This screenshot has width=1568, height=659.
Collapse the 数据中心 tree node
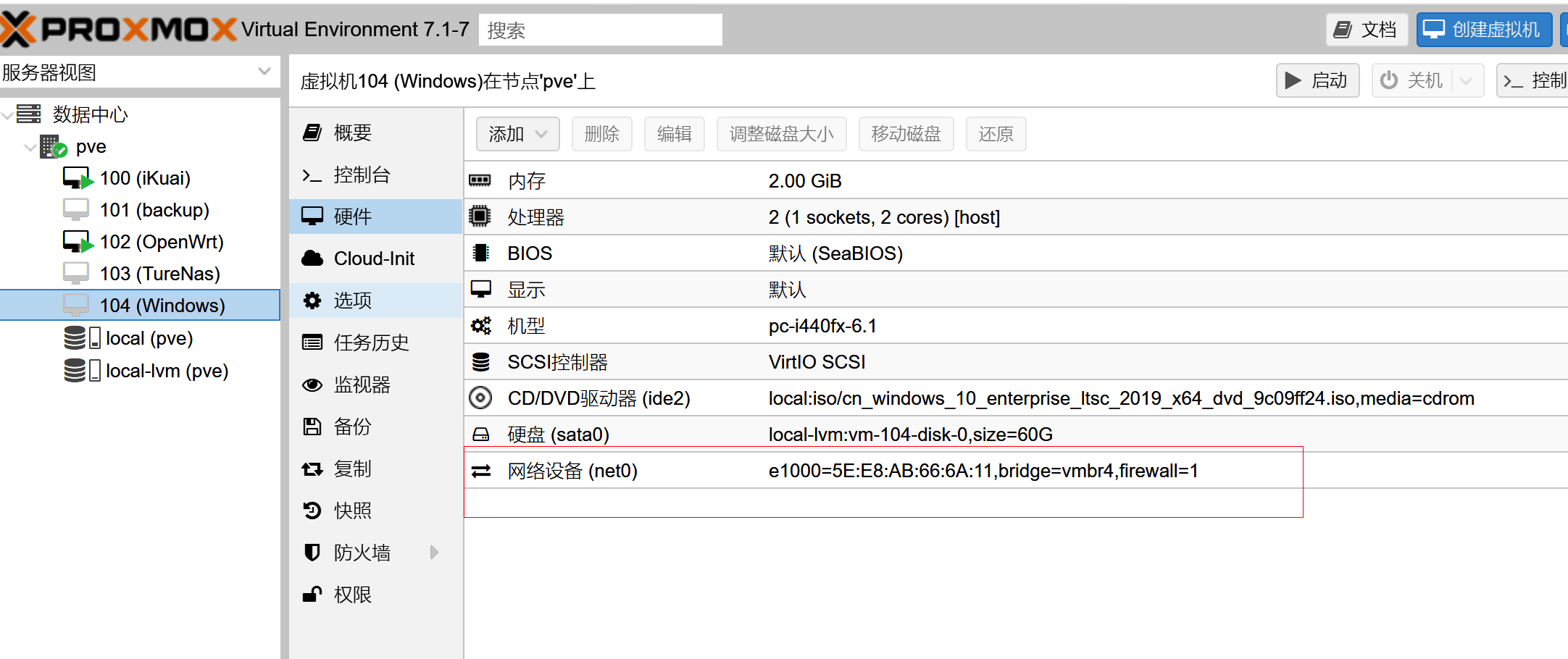(x=8, y=114)
